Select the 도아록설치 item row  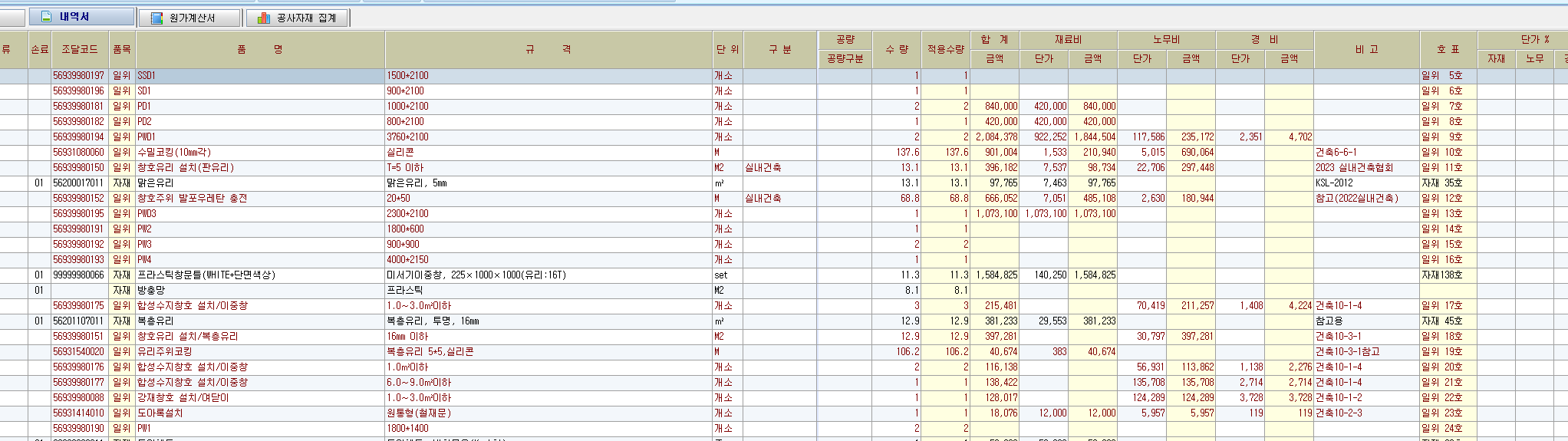[x=160, y=413]
